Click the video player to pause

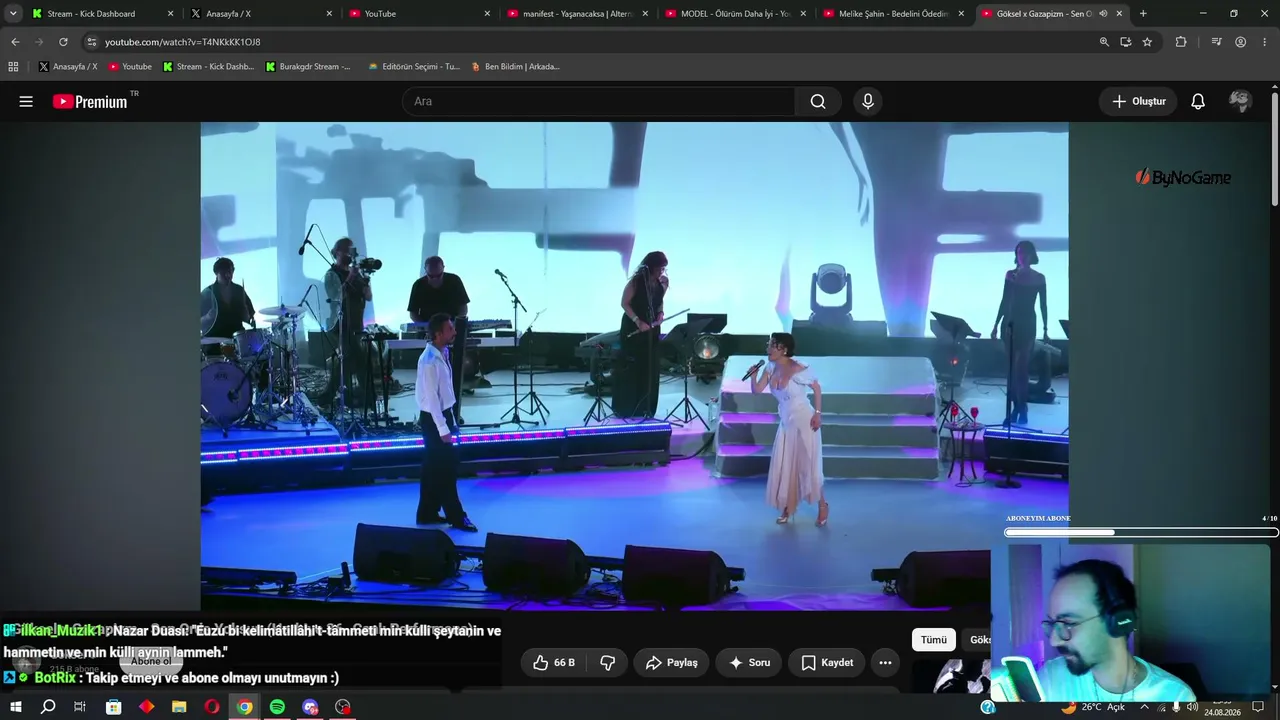point(634,366)
